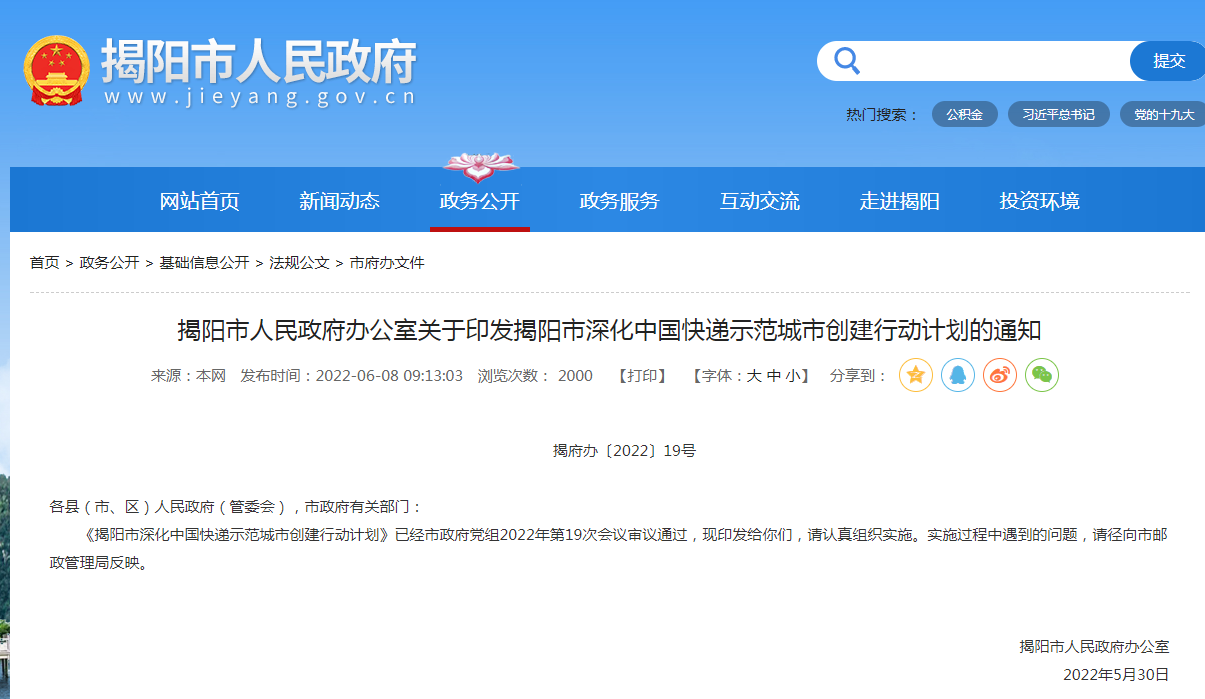This screenshot has height=699, width=1205.
Task: Select the 公积金 hot search tag
Action: (965, 114)
